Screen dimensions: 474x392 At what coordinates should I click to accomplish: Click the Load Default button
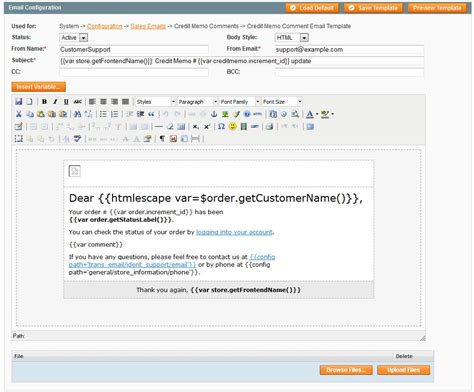[x=312, y=8]
